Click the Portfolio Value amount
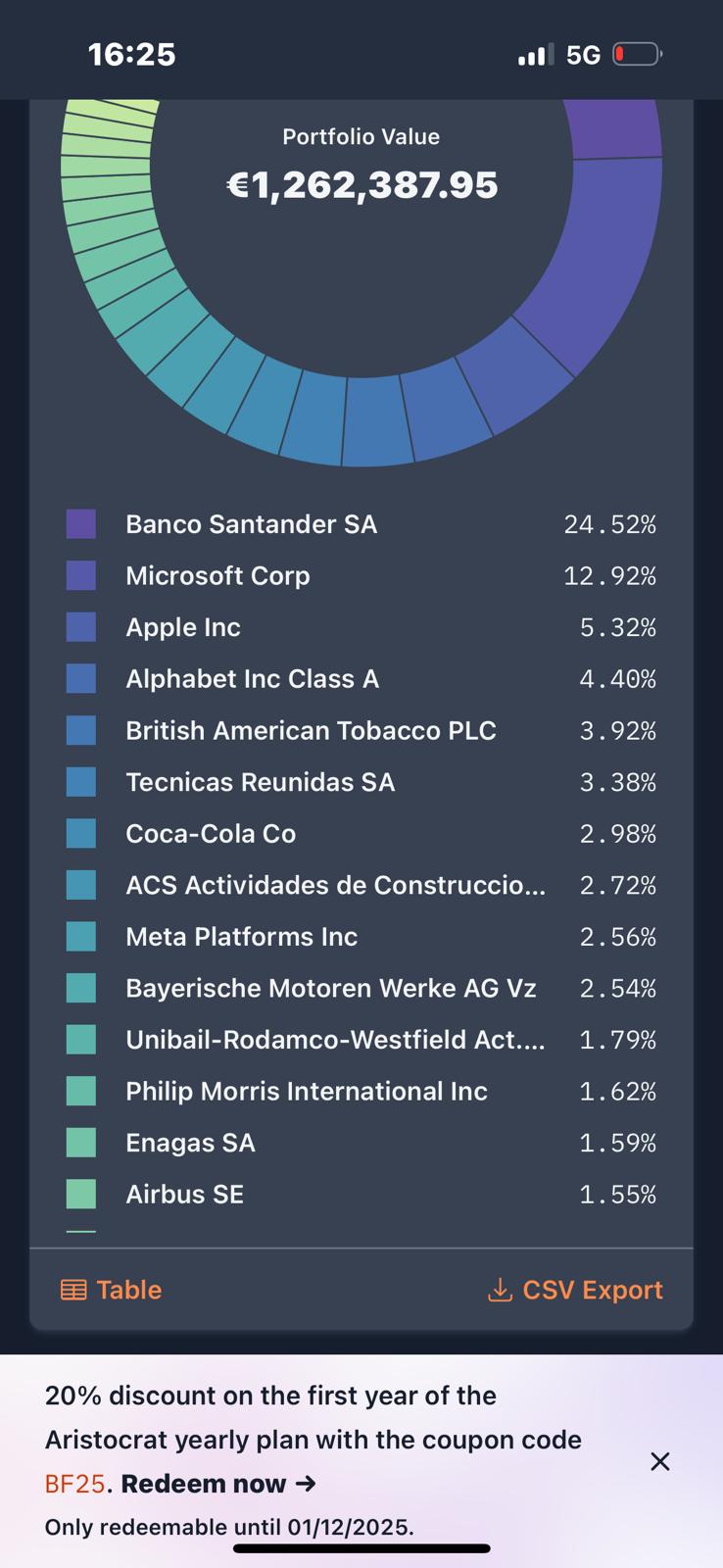 coord(361,185)
